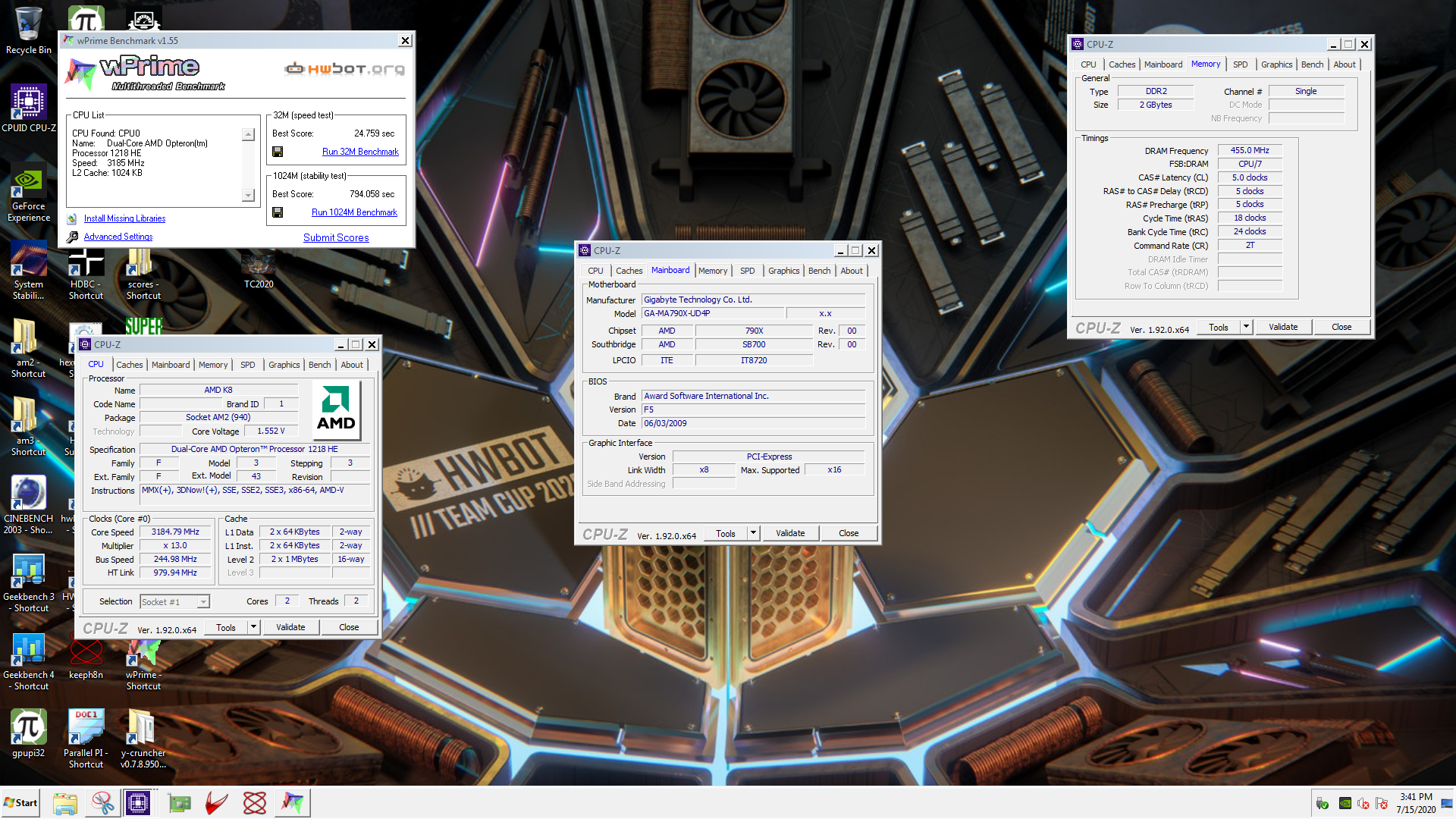Click the clock showing 3:41 PM
The width and height of the screenshot is (1456, 819).
[x=1416, y=797]
